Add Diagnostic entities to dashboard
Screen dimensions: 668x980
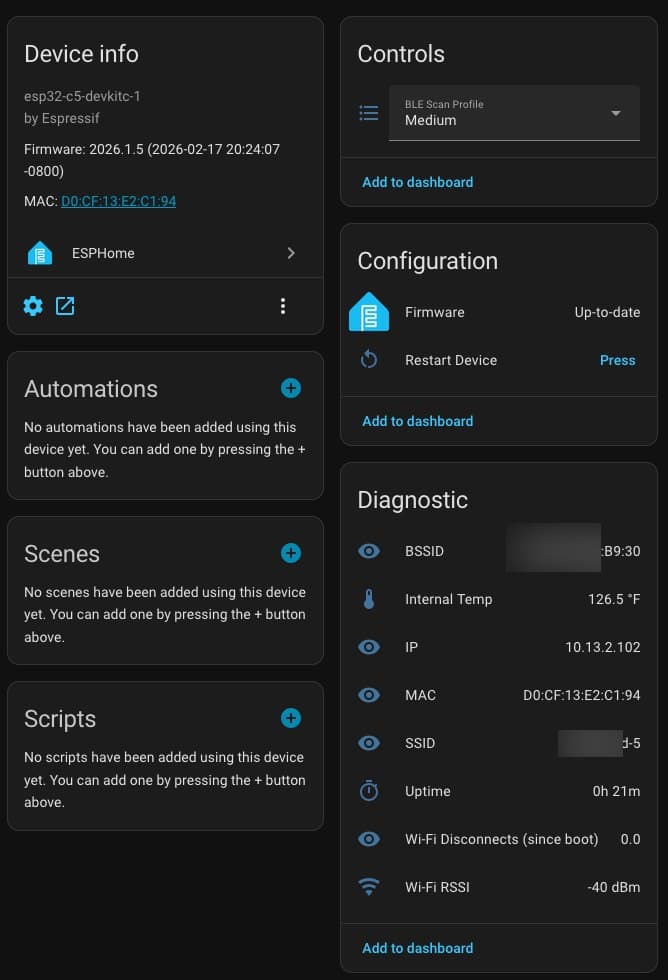click(418, 948)
